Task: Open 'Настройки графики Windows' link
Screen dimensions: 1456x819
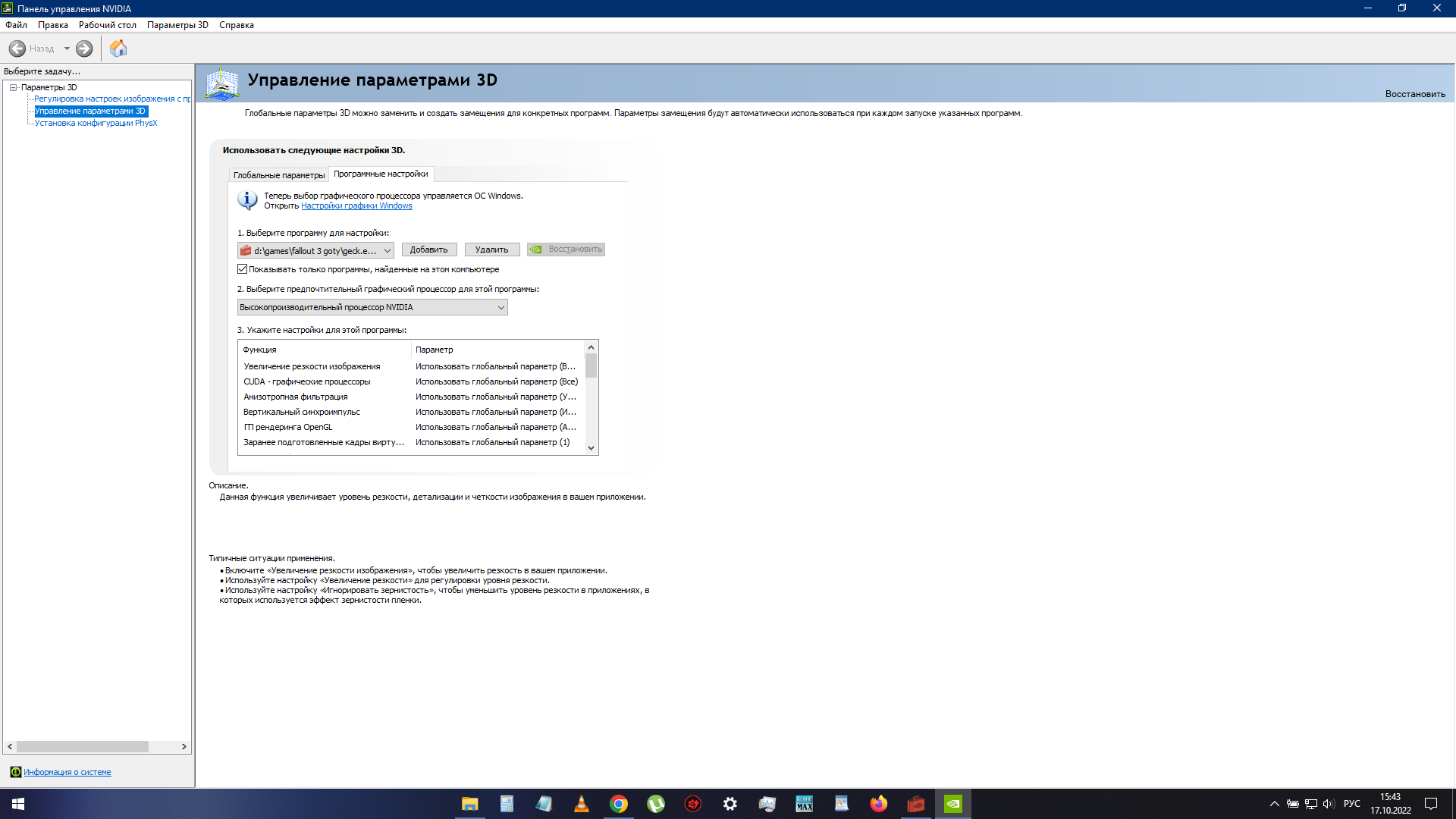Action: [356, 206]
